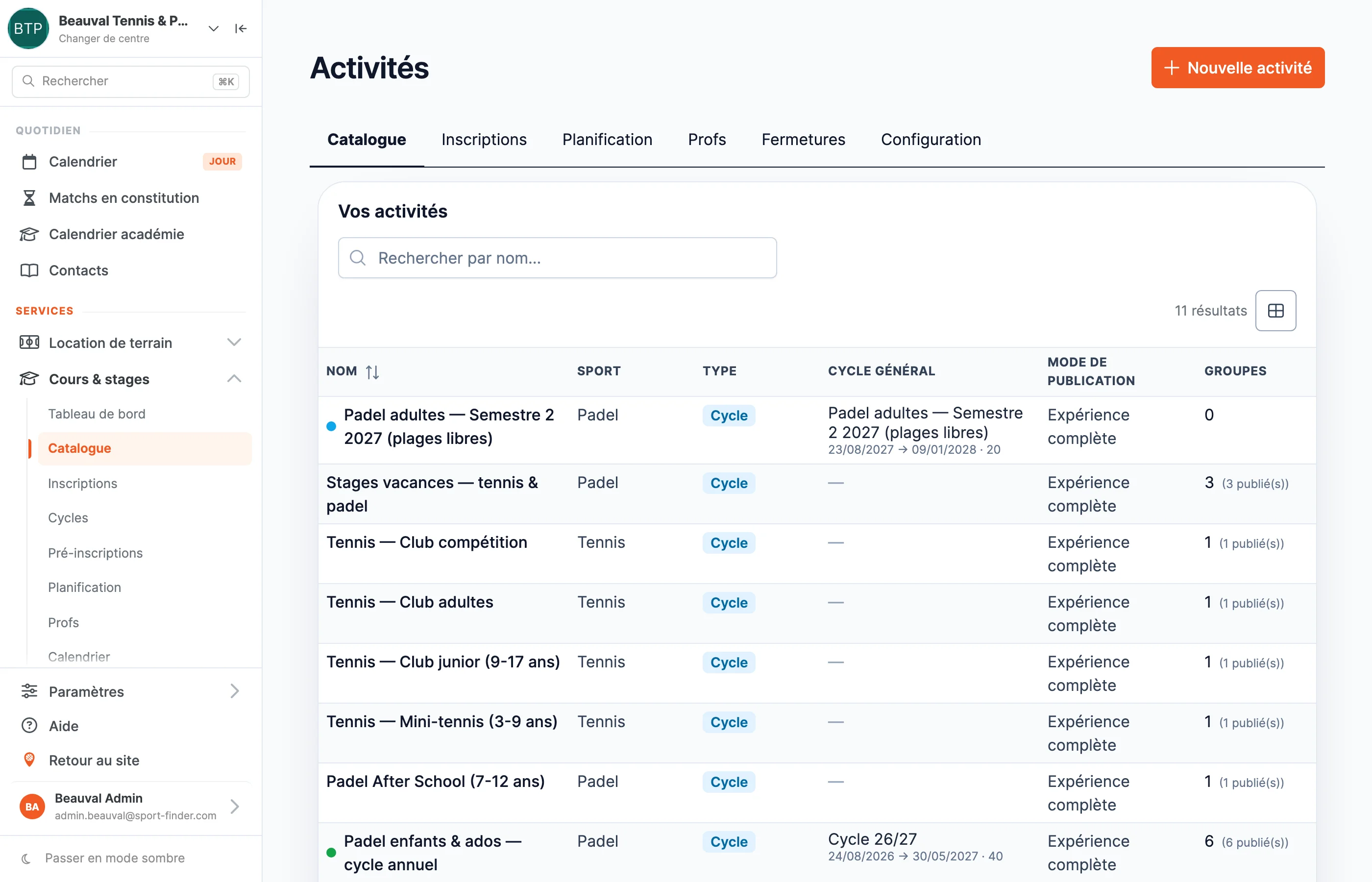Viewport: 1372px width, 882px height.
Task: Open Stages vacances — tennis & padel
Action: click(433, 494)
